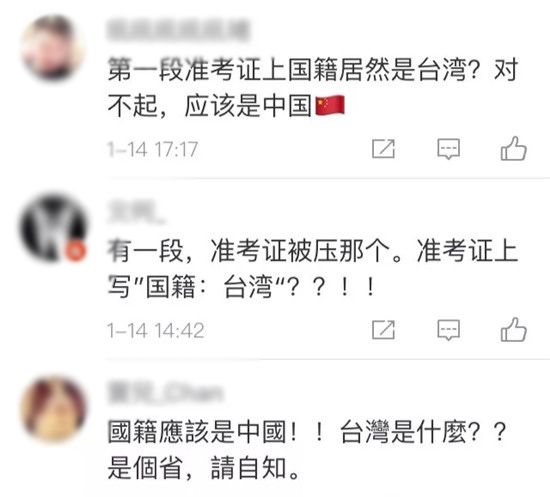The height and width of the screenshot is (497, 550).
Task: Like the comment posted at 17:17
Action: (x=514, y=148)
